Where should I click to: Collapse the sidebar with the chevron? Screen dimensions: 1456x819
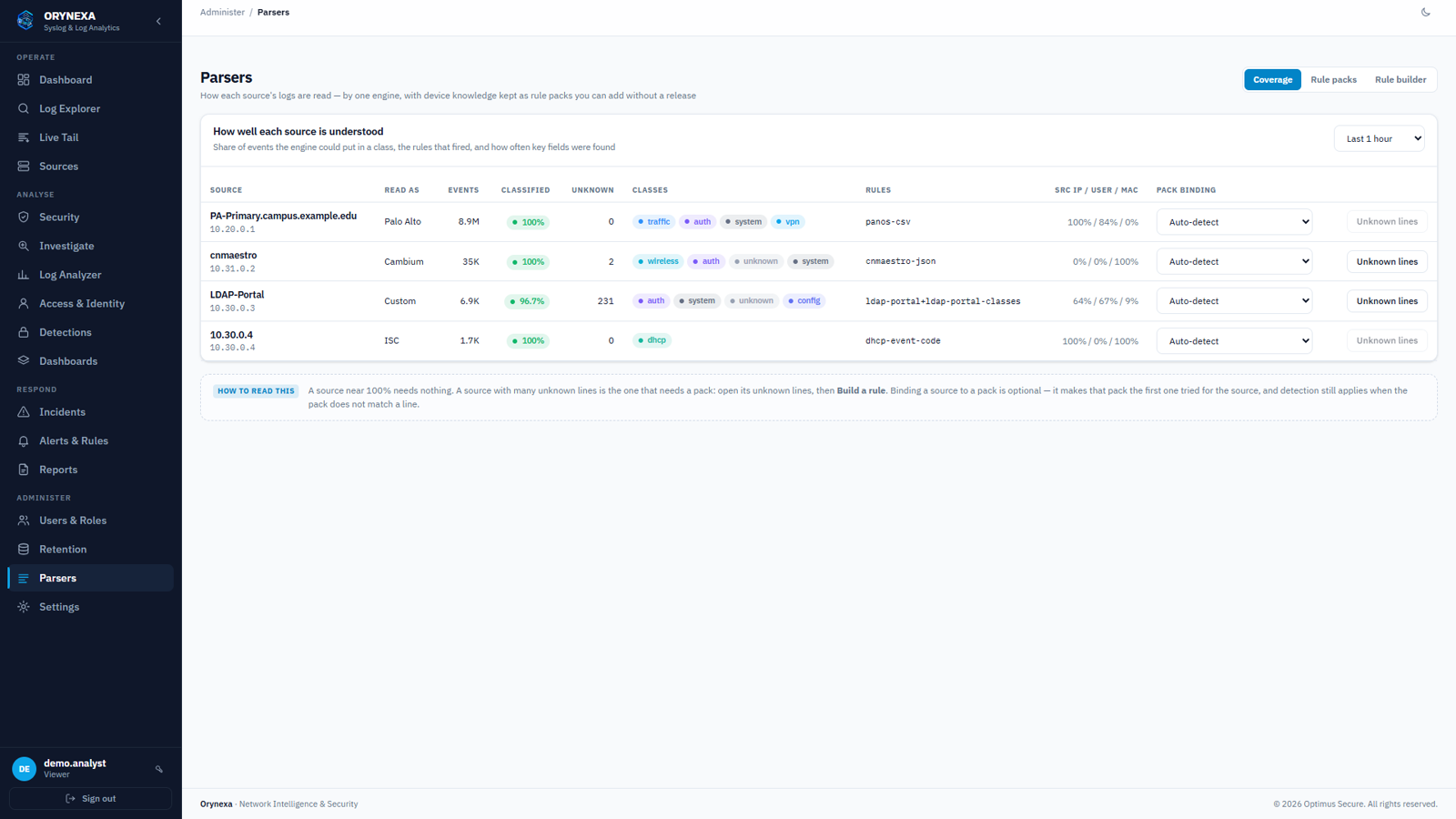158,21
